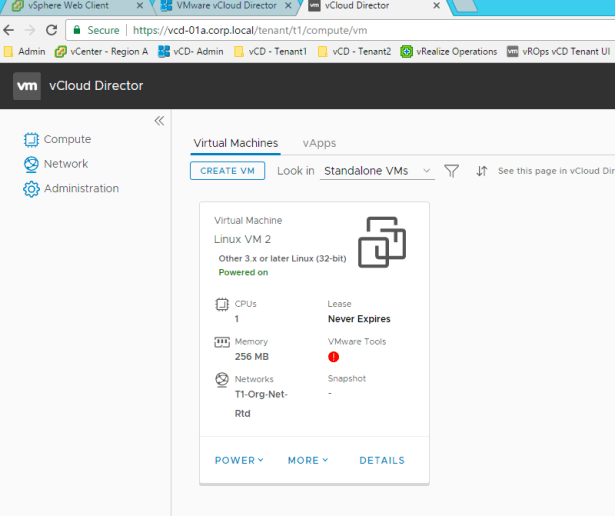Switch to the vApps tab
Image resolution: width=615 pixels, height=516 pixels.
(x=319, y=143)
